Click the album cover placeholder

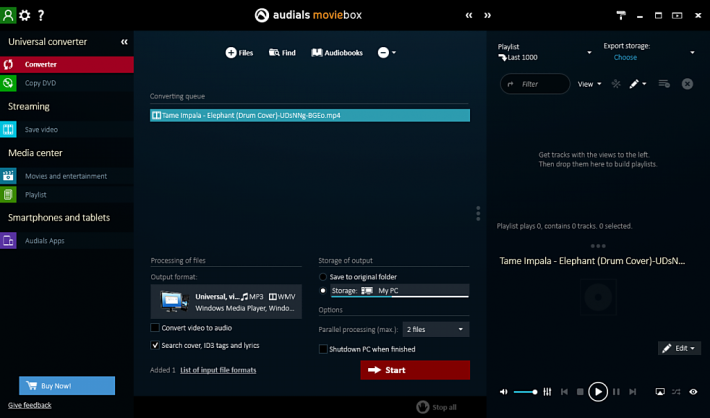tap(598, 297)
